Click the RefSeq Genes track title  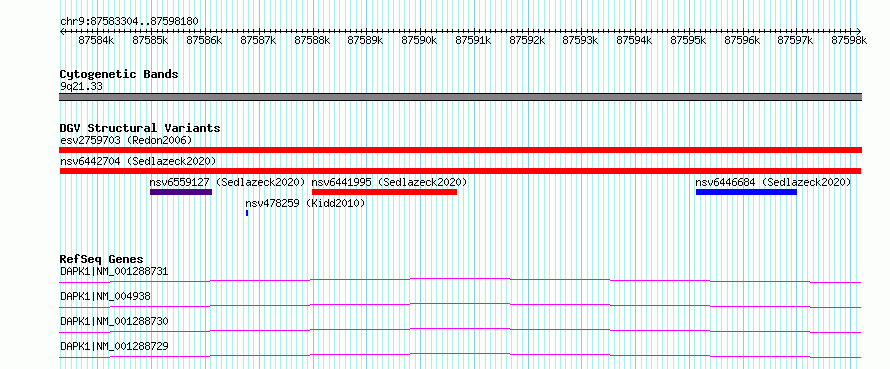coord(102,259)
